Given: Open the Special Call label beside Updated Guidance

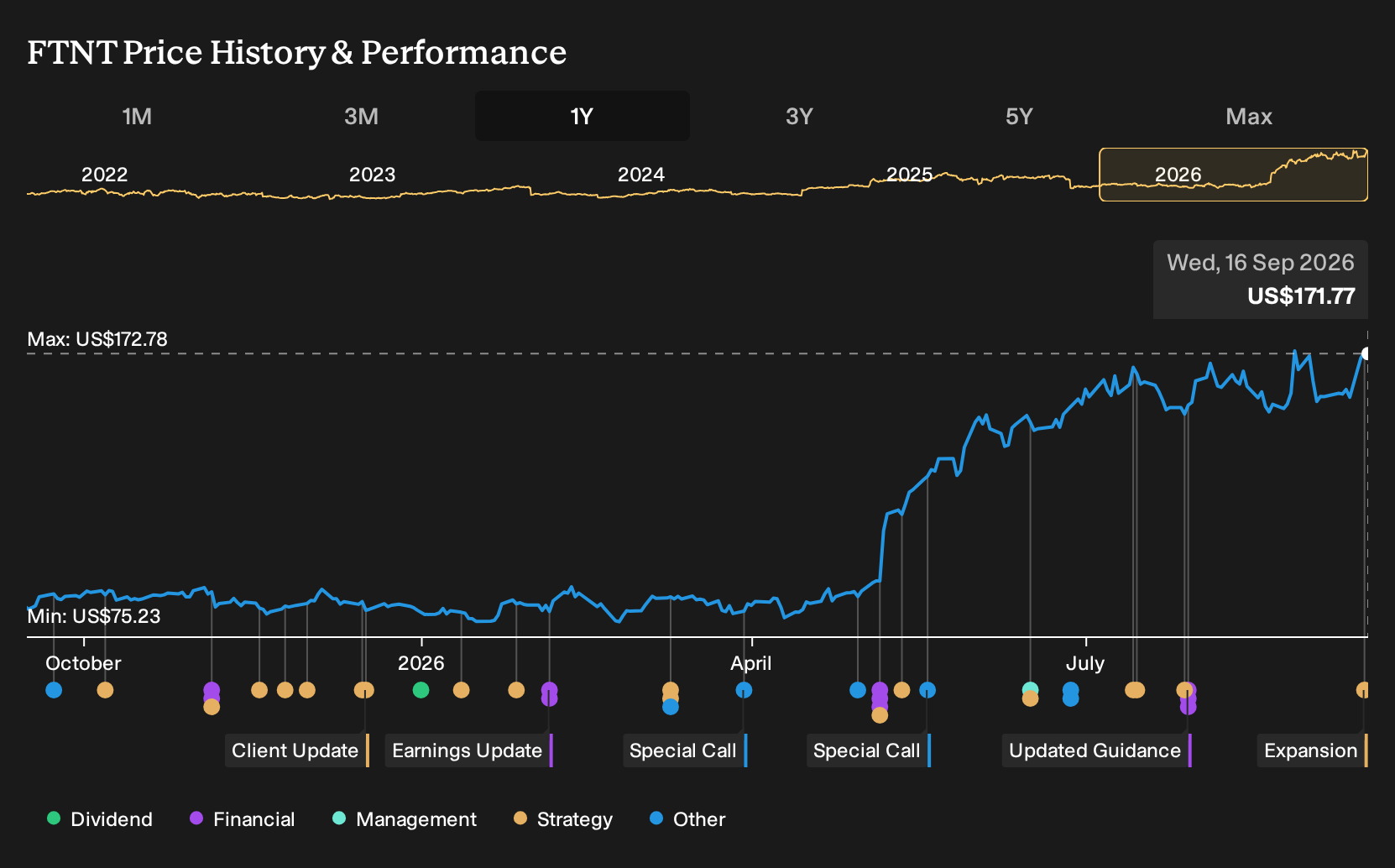Looking at the screenshot, I should point(869,750).
